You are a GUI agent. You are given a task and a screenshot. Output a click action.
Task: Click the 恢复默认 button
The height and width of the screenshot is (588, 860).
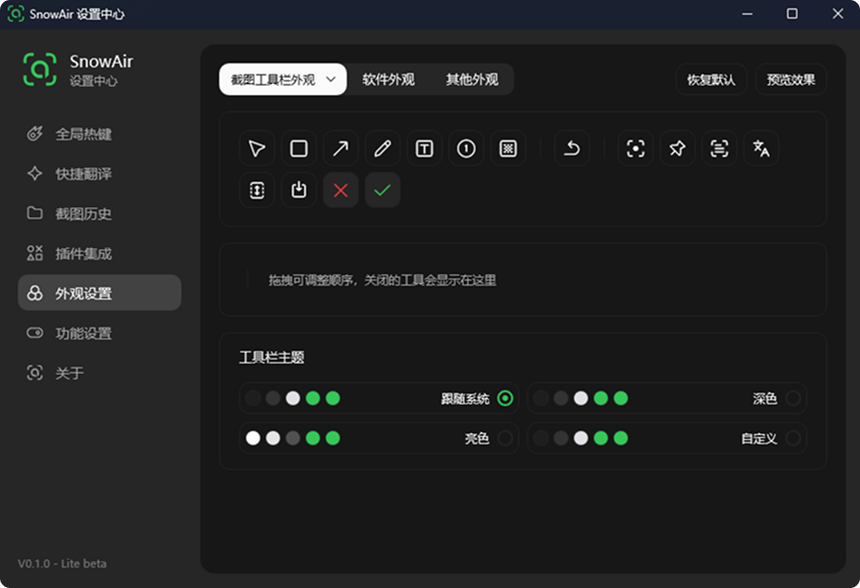(x=711, y=80)
